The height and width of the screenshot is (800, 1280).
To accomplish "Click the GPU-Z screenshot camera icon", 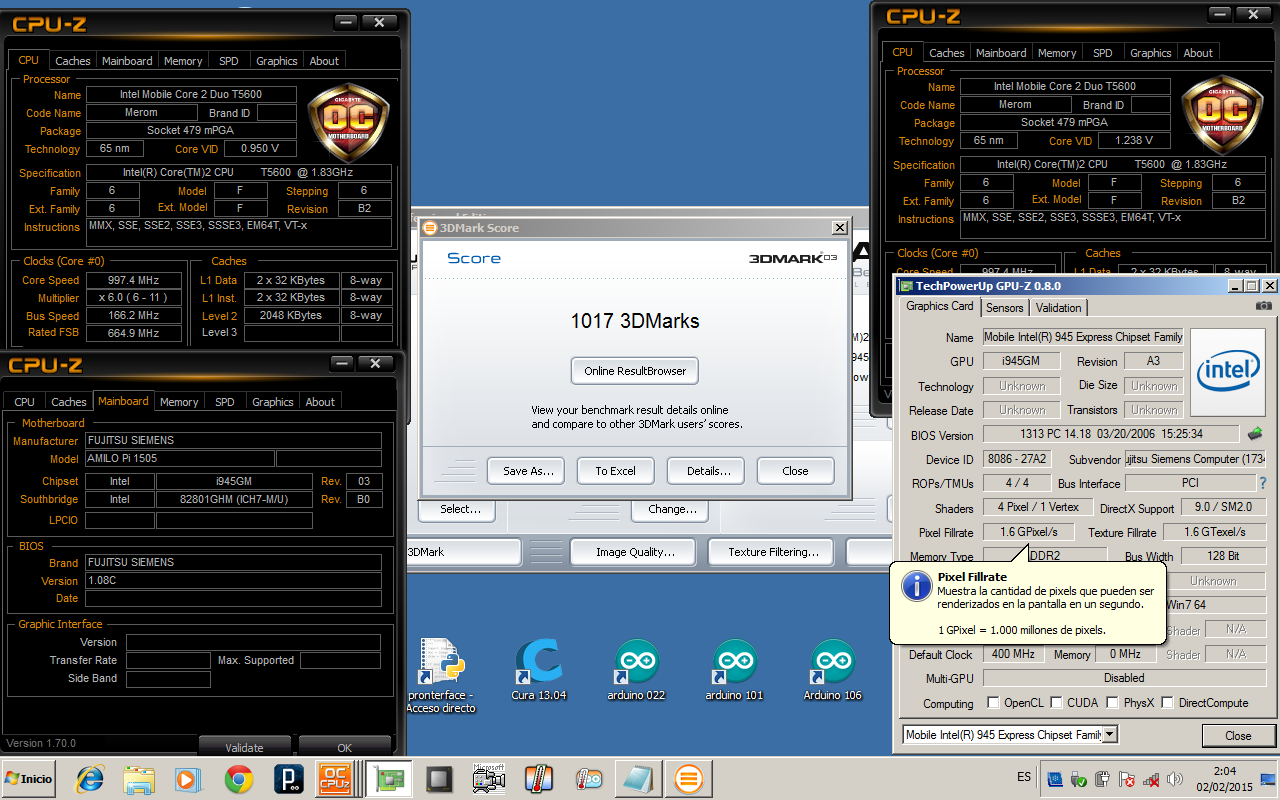I will (x=1264, y=306).
